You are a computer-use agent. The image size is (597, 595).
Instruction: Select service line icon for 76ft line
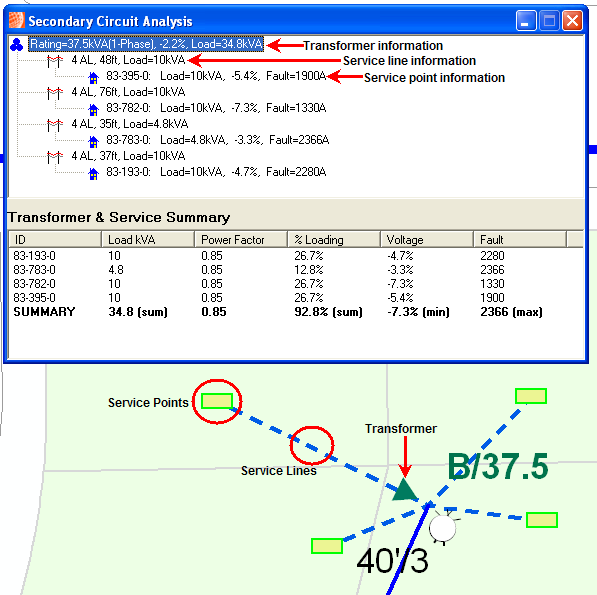pos(54,93)
